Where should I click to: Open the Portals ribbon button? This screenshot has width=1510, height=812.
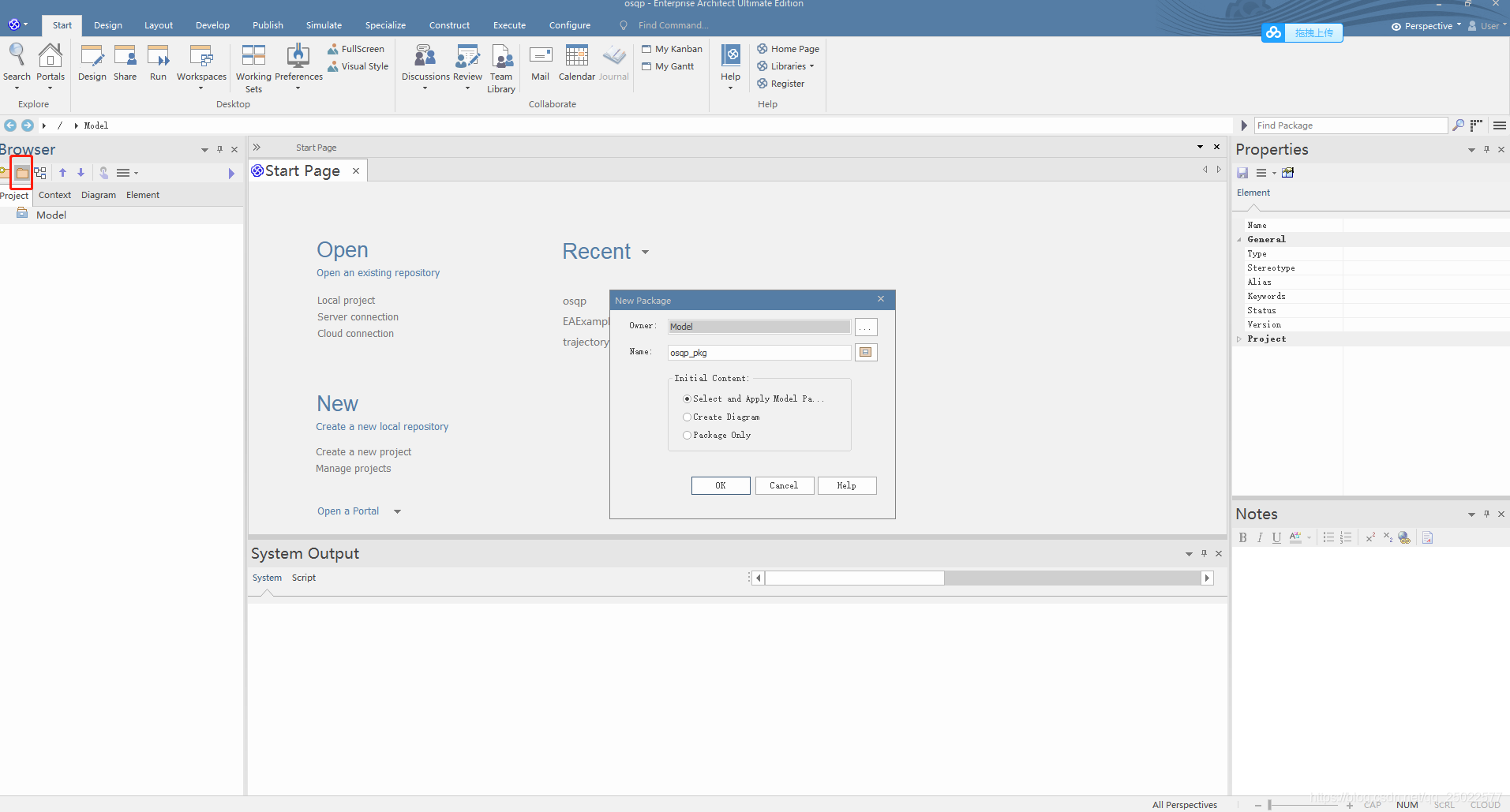click(x=51, y=63)
